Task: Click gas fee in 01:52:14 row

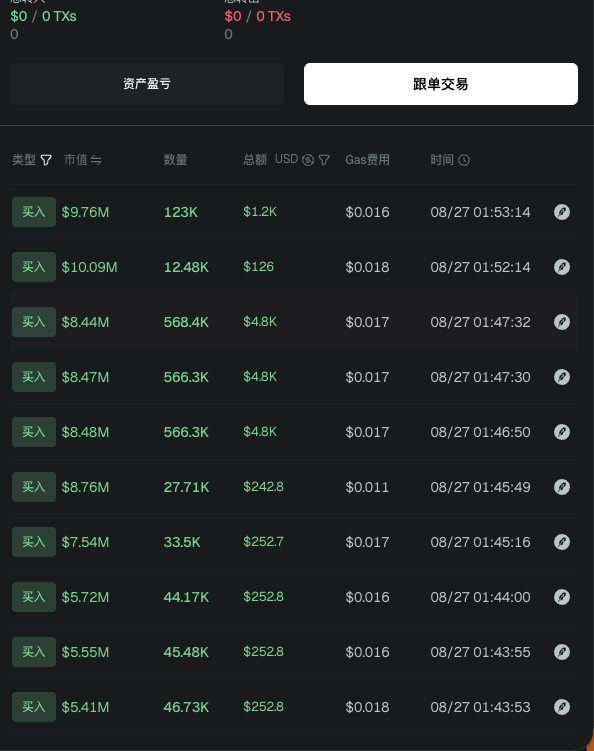Action: tap(367, 267)
